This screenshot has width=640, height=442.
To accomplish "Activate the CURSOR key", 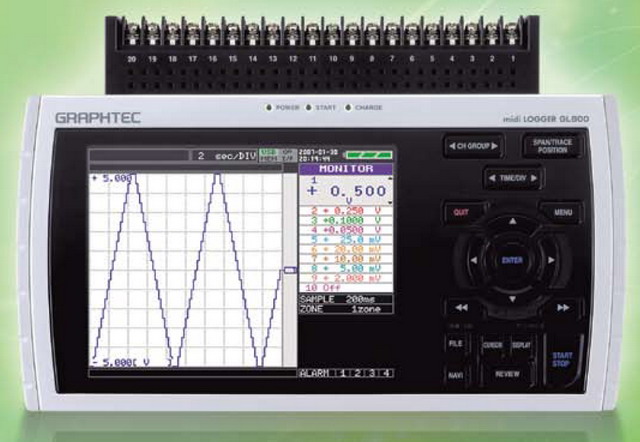I will 493,345.
